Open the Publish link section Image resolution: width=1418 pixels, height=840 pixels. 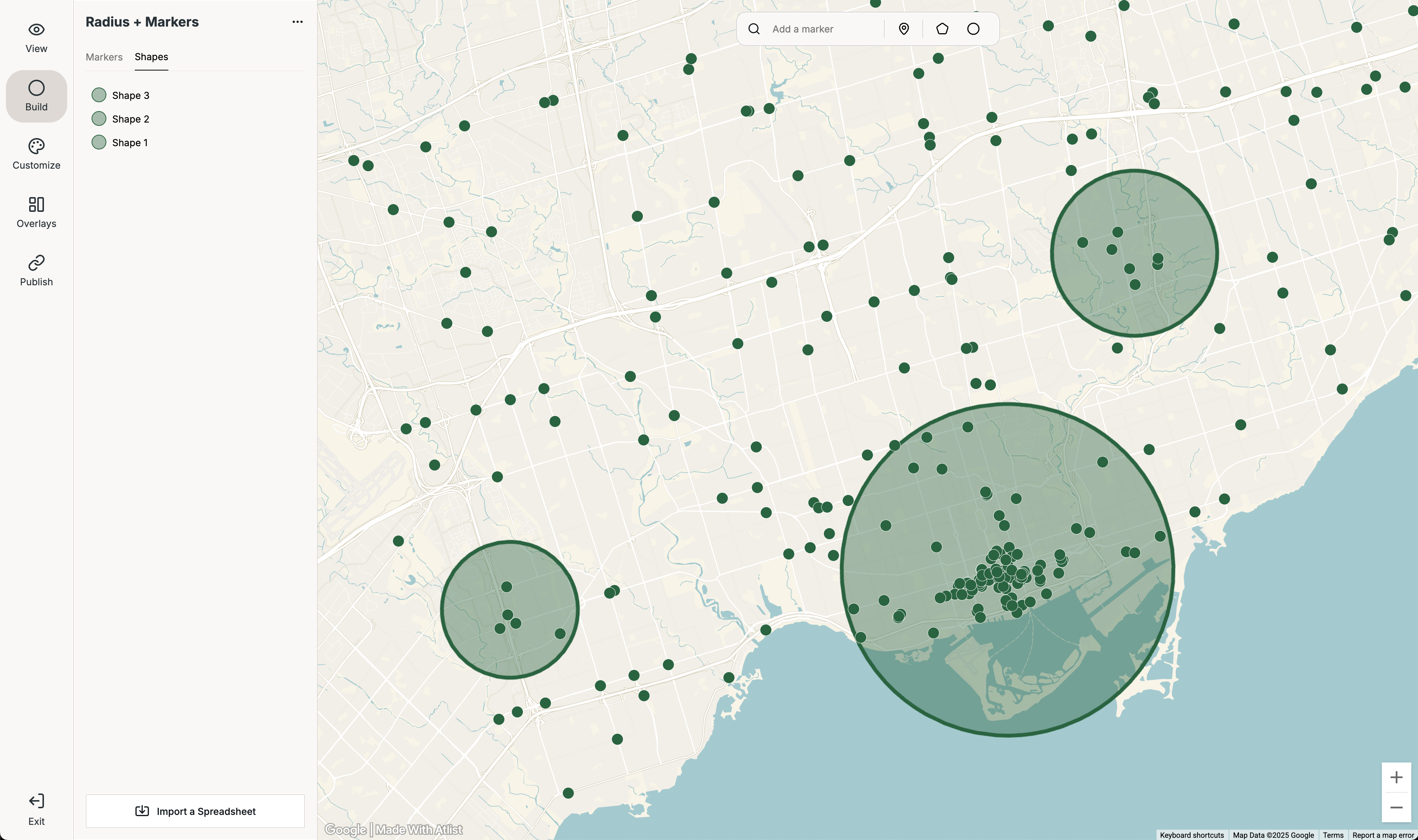[36, 271]
